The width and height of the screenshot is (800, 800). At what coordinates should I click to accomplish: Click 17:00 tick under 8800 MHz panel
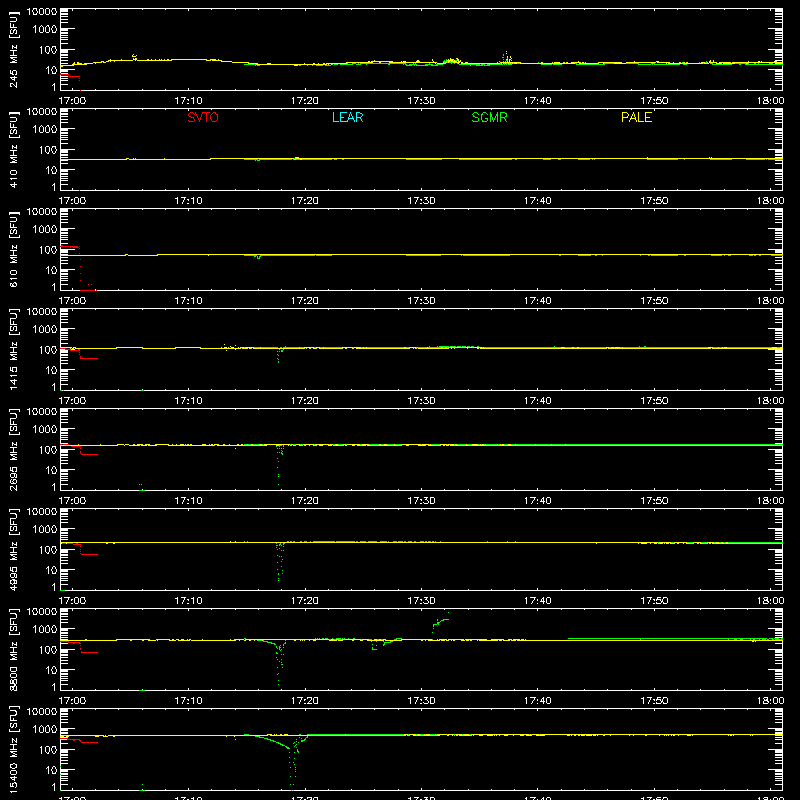tap(72, 701)
